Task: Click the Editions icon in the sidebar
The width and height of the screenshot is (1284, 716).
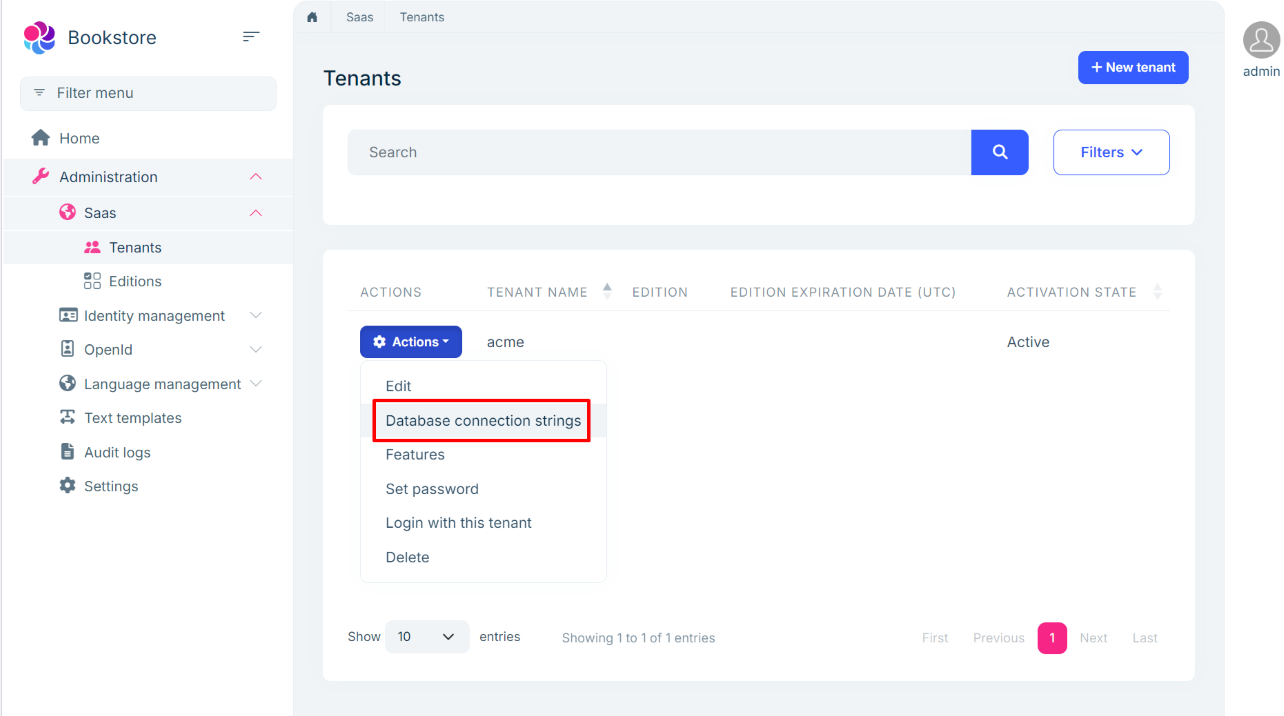Action: point(92,281)
